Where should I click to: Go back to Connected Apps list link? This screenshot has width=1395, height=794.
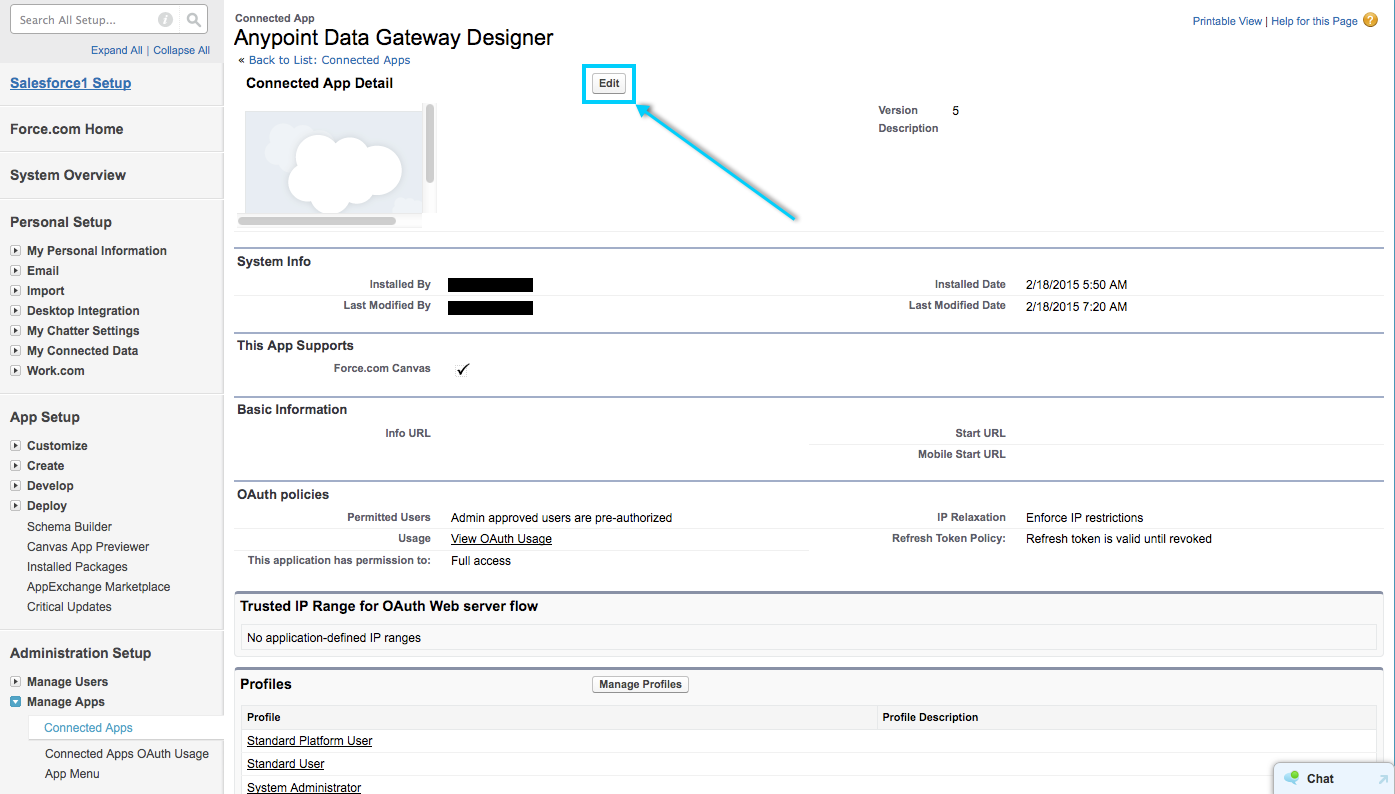[329, 60]
